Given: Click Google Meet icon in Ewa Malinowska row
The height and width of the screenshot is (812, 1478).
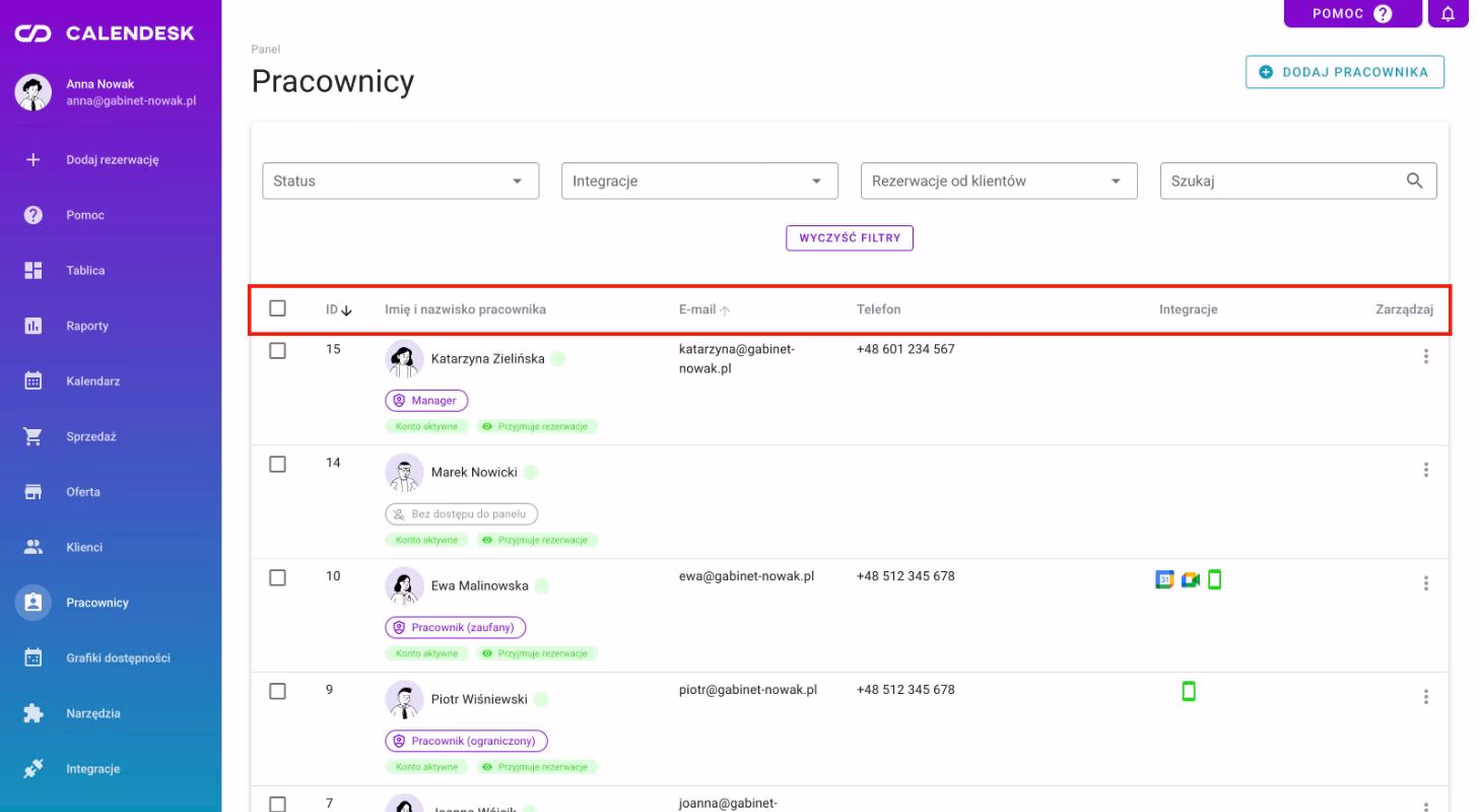Looking at the screenshot, I should tap(1190, 579).
